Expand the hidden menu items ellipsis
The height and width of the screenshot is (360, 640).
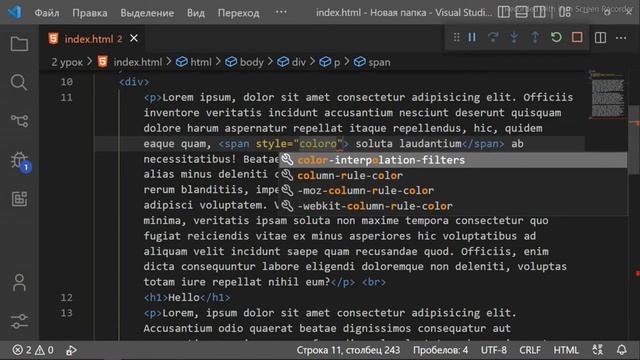click(x=281, y=12)
